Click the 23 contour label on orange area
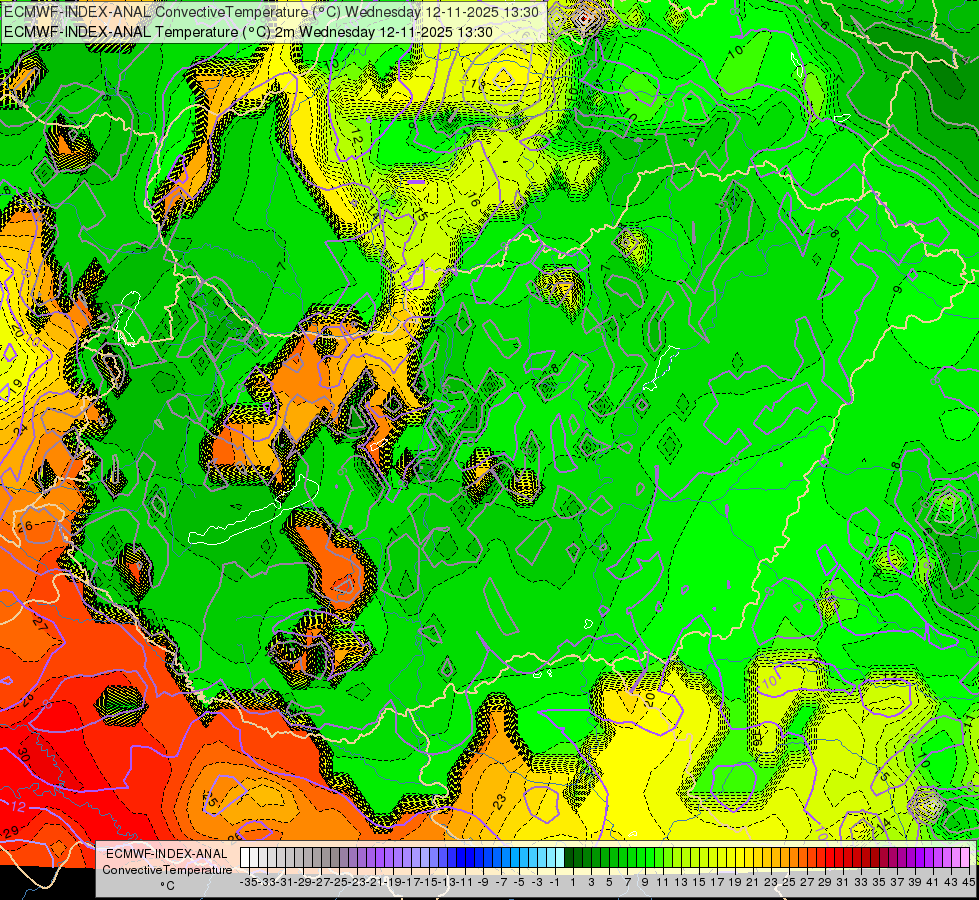Image resolution: width=979 pixels, height=900 pixels. [499, 802]
